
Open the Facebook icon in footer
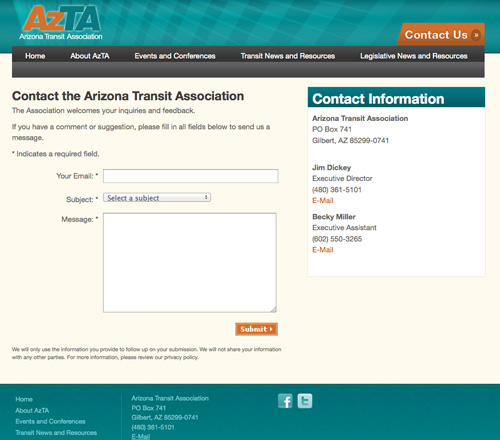click(x=285, y=401)
